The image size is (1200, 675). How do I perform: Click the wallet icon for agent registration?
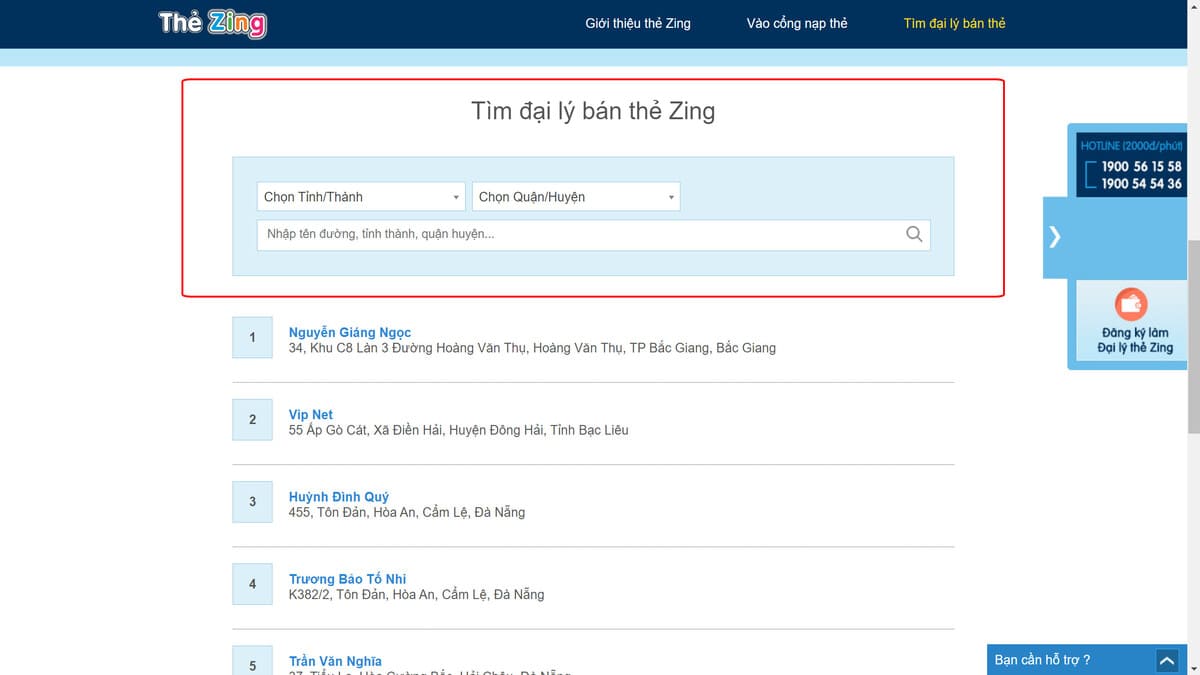[x=1131, y=303]
